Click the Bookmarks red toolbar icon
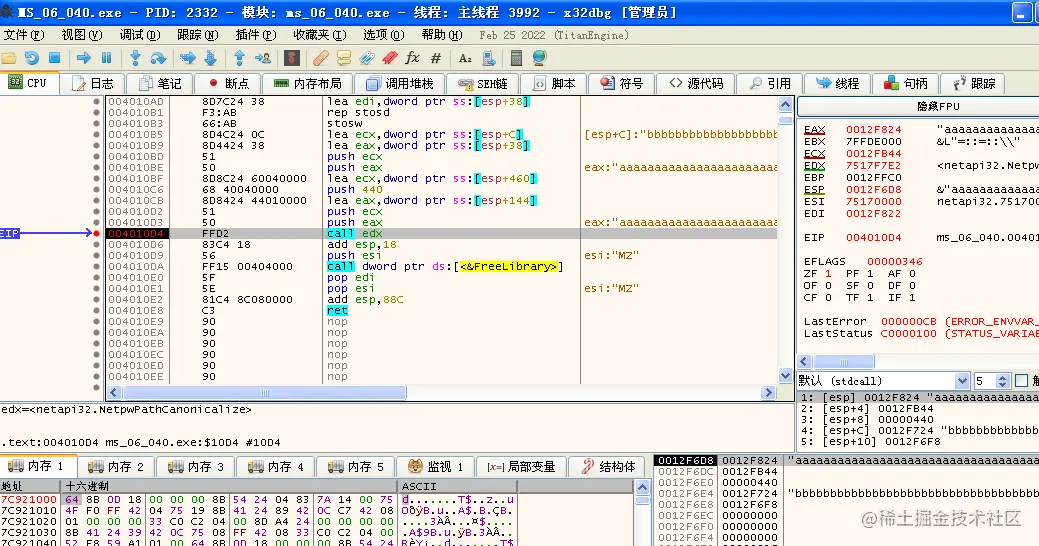Image resolution: width=1039 pixels, height=546 pixels. (390, 58)
